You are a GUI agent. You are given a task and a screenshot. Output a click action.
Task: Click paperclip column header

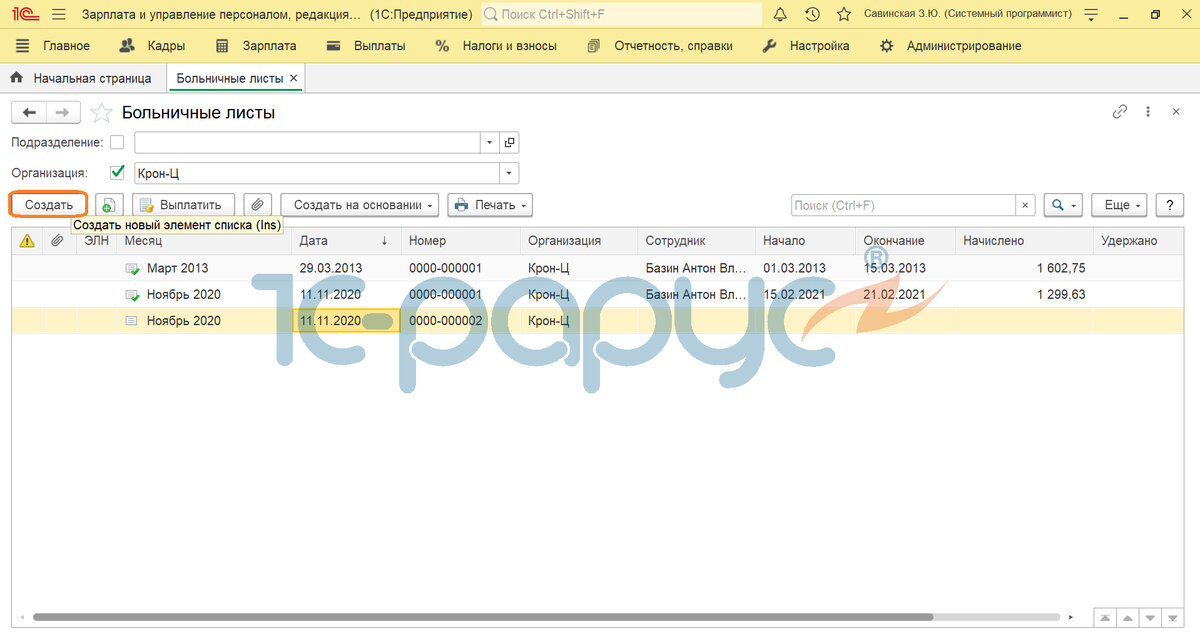58,241
